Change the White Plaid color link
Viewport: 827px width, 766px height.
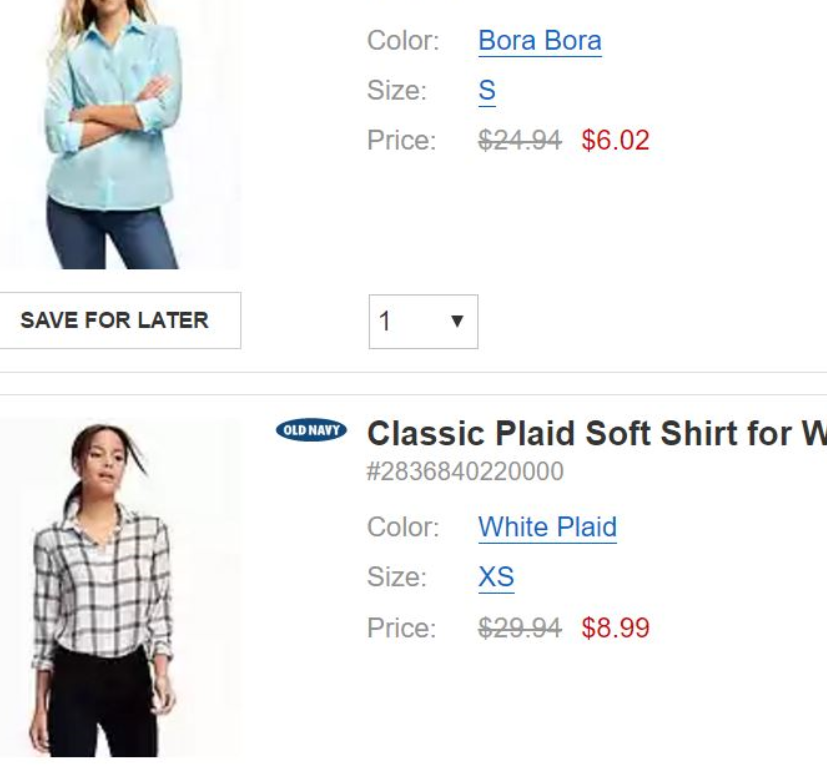point(547,527)
